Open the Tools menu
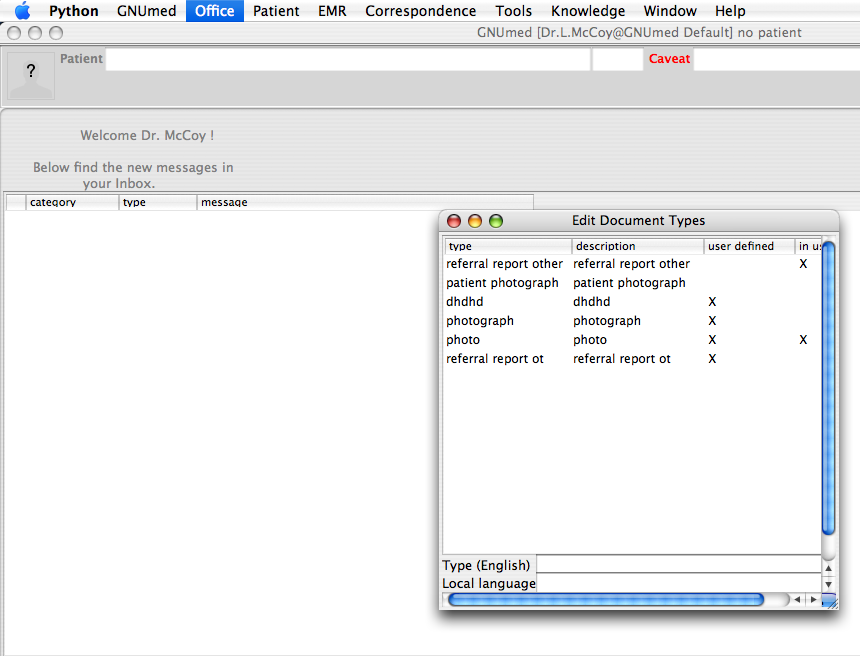860x656 pixels. 513,11
